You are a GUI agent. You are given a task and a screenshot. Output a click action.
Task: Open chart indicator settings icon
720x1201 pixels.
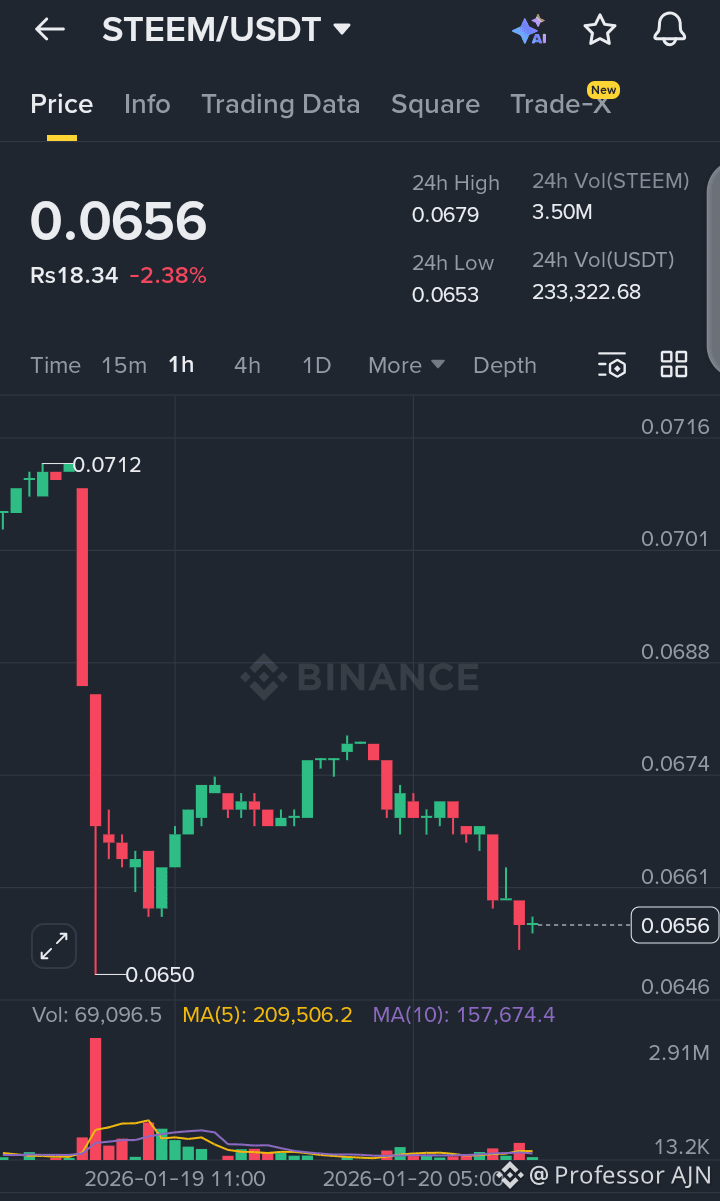pos(612,365)
